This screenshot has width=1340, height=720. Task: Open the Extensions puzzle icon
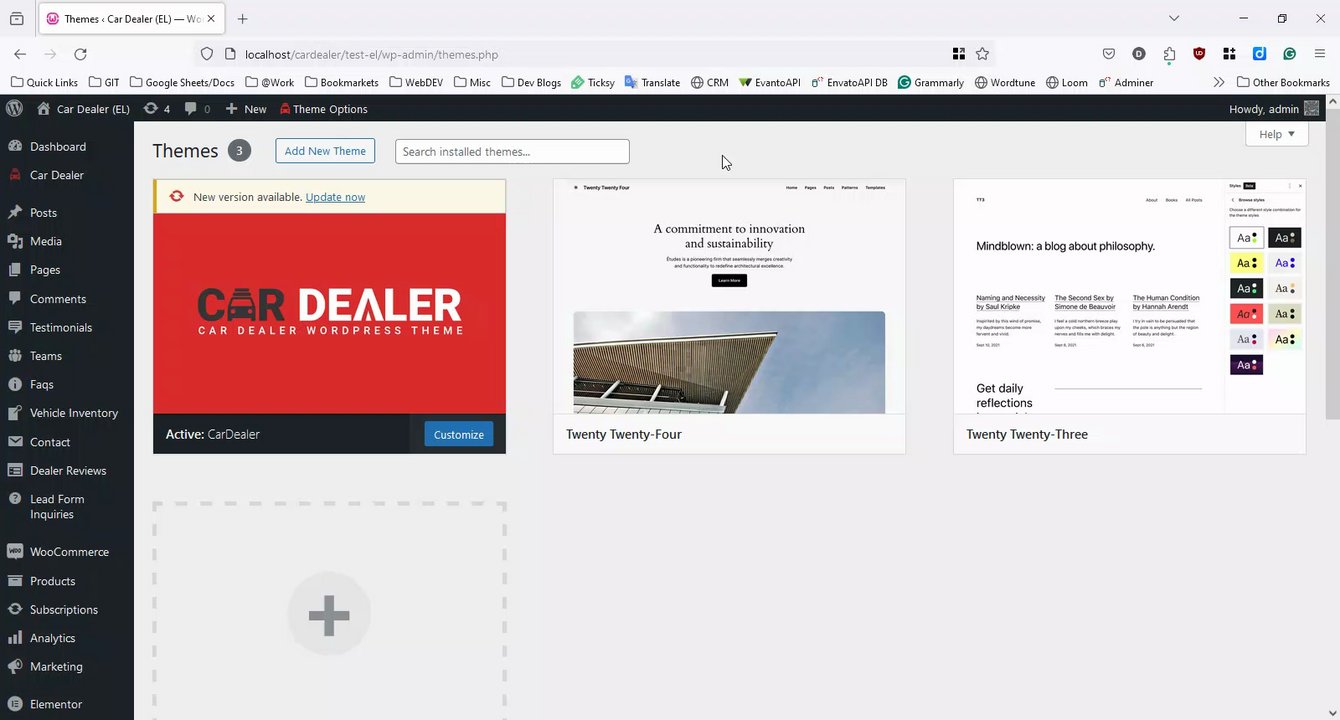pyautogui.click(x=1169, y=54)
